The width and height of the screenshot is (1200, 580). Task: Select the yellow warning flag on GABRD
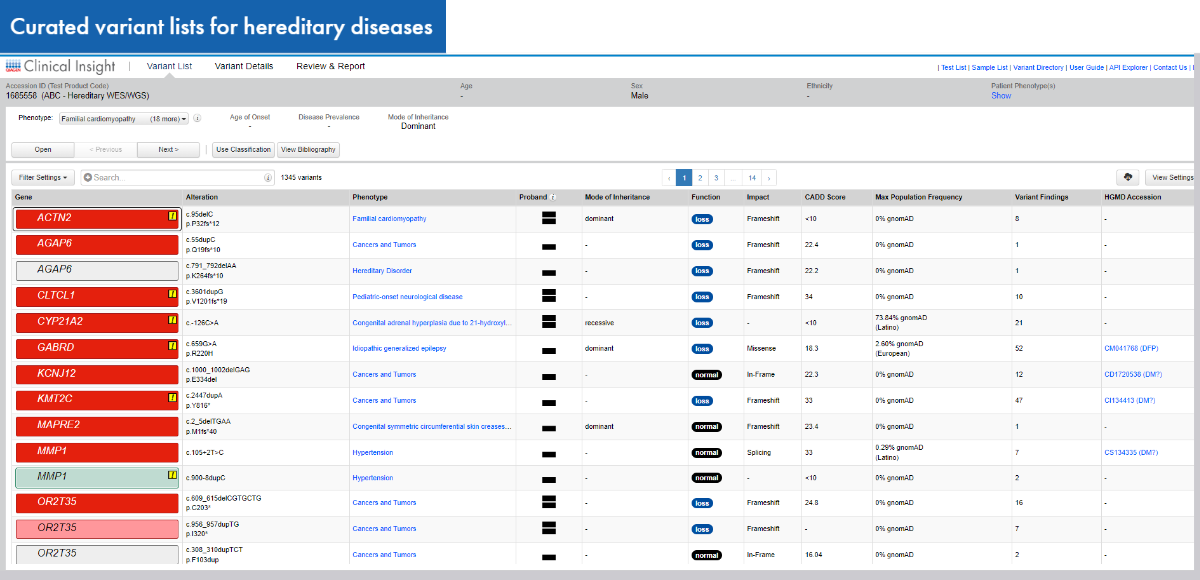tap(172, 346)
